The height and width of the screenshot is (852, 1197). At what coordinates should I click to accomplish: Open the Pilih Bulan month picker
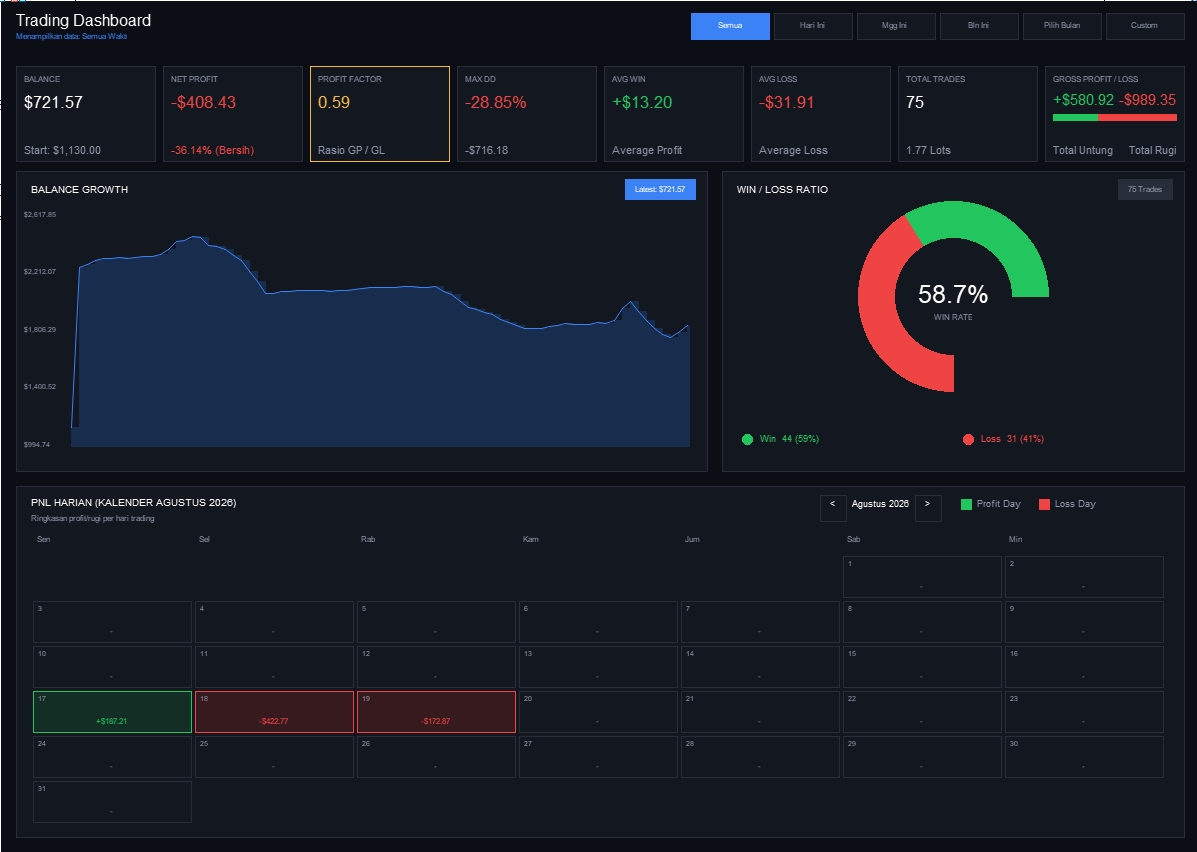click(1062, 26)
